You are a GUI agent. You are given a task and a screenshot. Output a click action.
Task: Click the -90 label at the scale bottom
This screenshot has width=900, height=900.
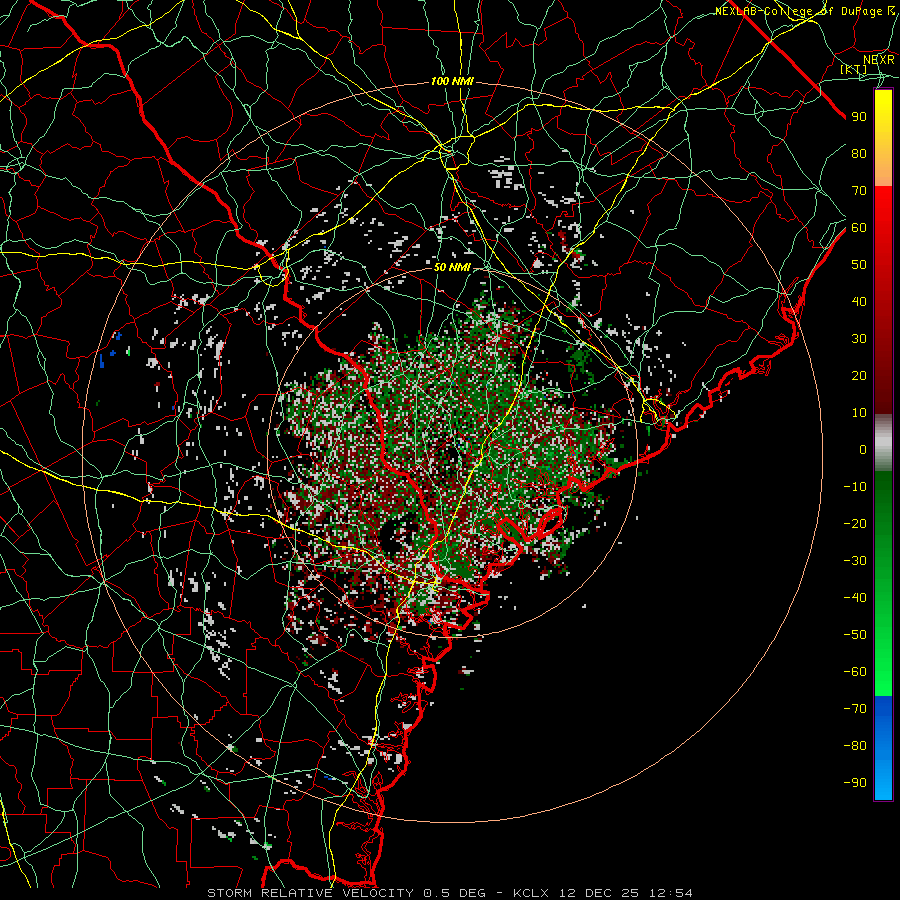tap(855, 783)
